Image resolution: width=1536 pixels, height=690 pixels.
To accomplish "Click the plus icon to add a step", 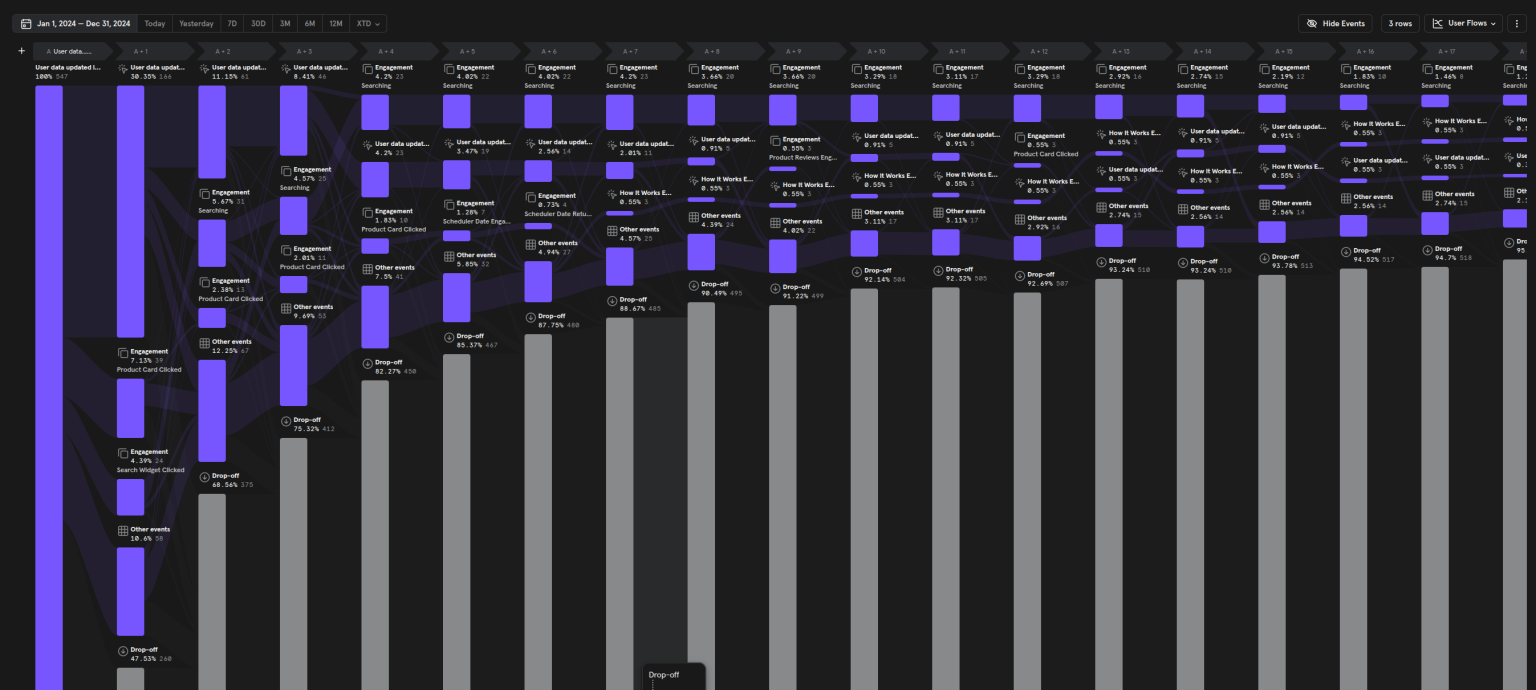I will click(x=21, y=51).
